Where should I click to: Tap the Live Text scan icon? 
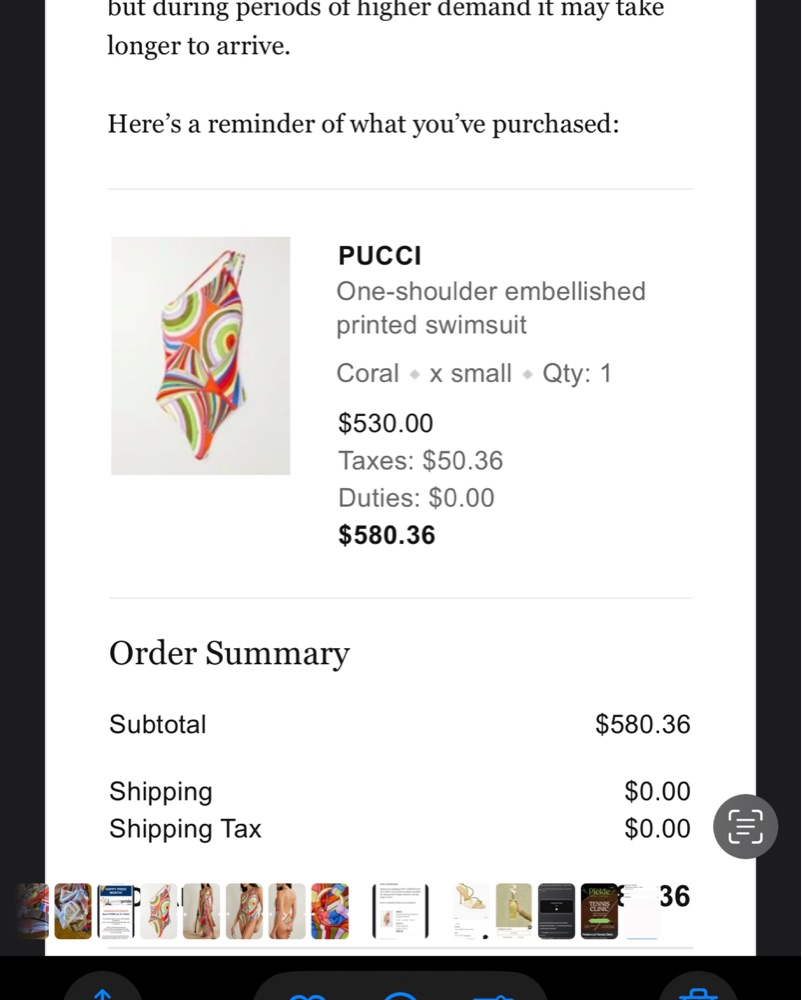pos(745,826)
